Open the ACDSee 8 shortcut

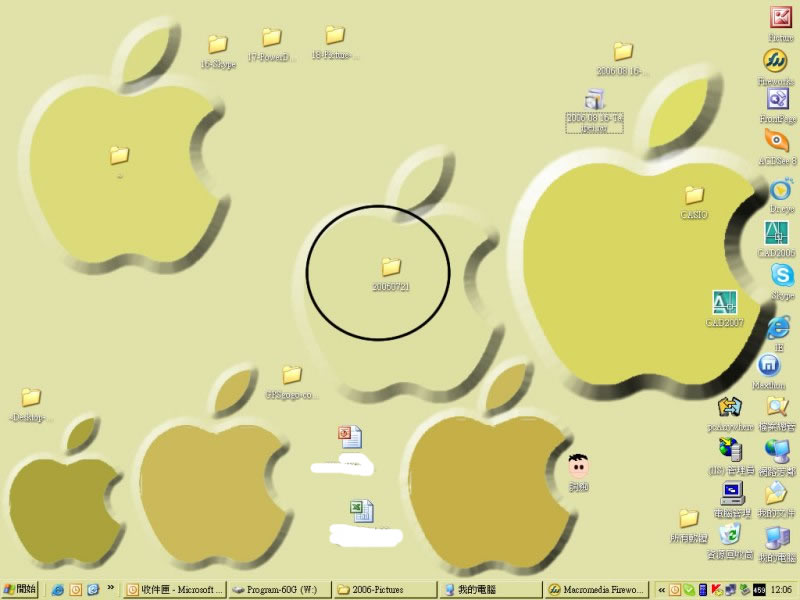pyautogui.click(x=776, y=140)
